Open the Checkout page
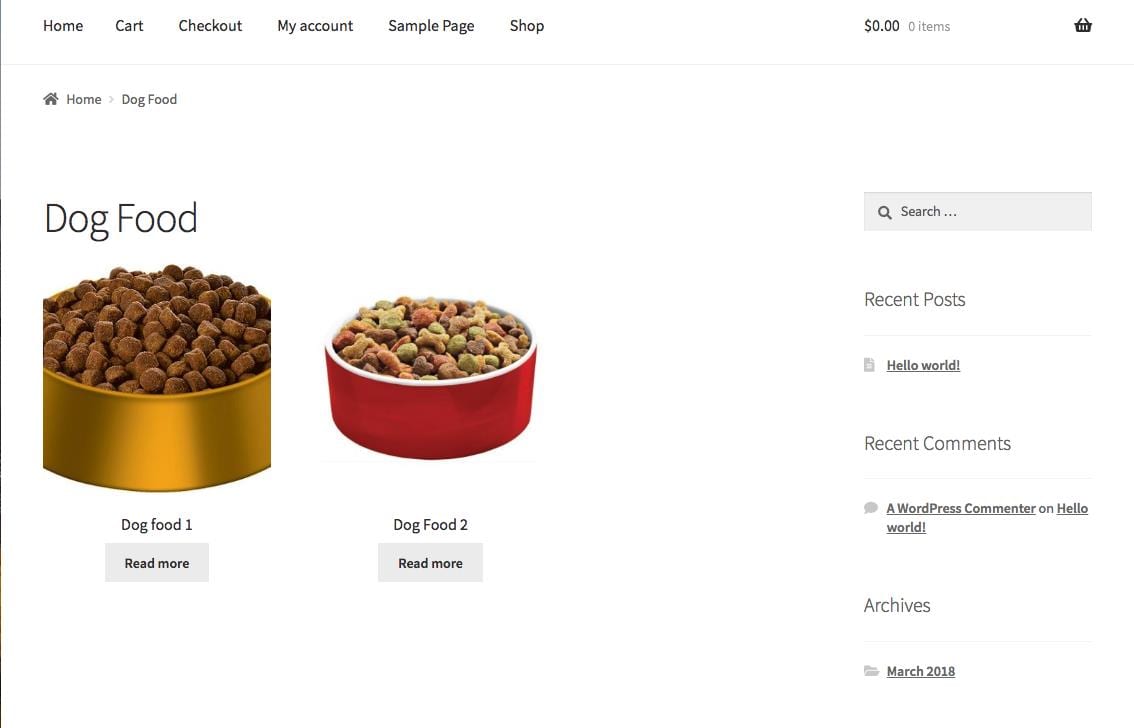This screenshot has width=1134, height=728. (210, 26)
